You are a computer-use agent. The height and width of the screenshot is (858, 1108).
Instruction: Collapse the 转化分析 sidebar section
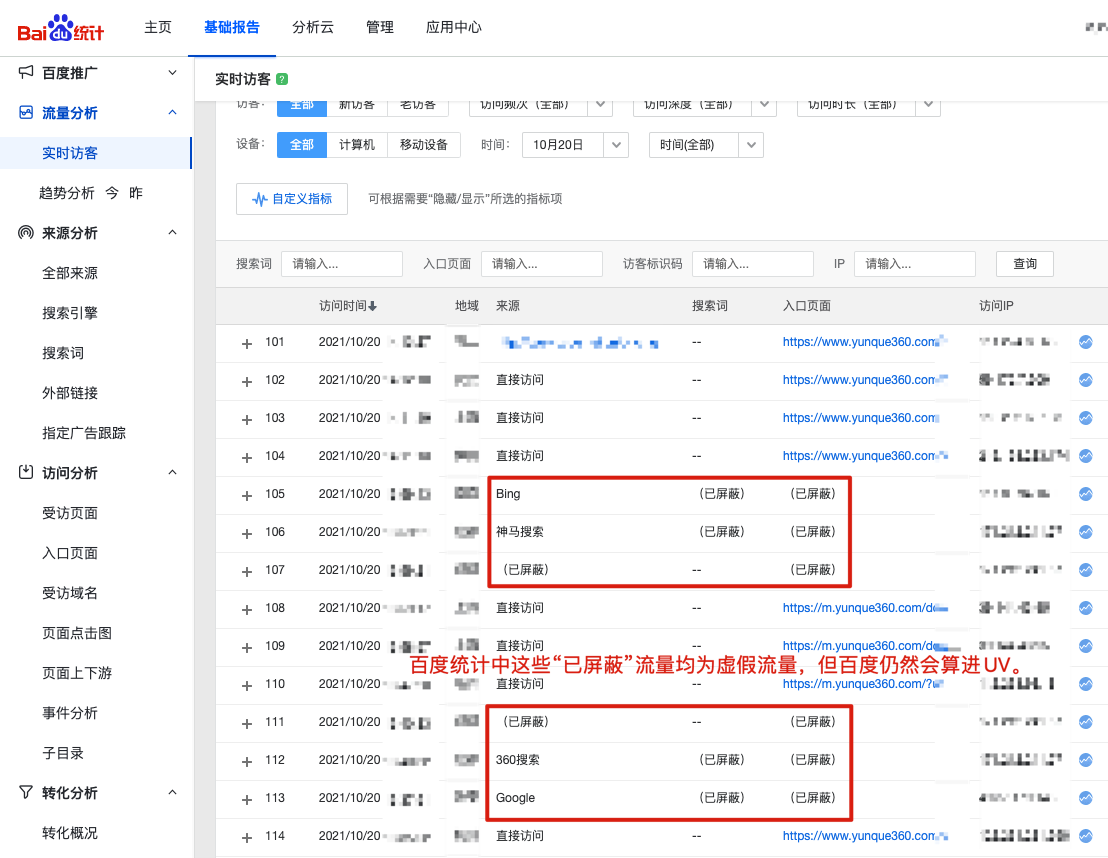coord(172,792)
